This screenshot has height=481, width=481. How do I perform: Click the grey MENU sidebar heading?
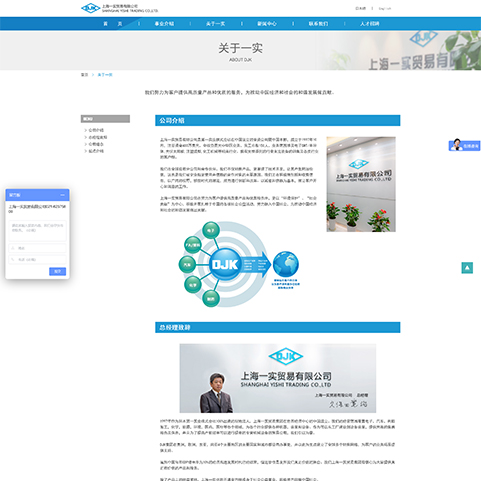tap(105, 119)
